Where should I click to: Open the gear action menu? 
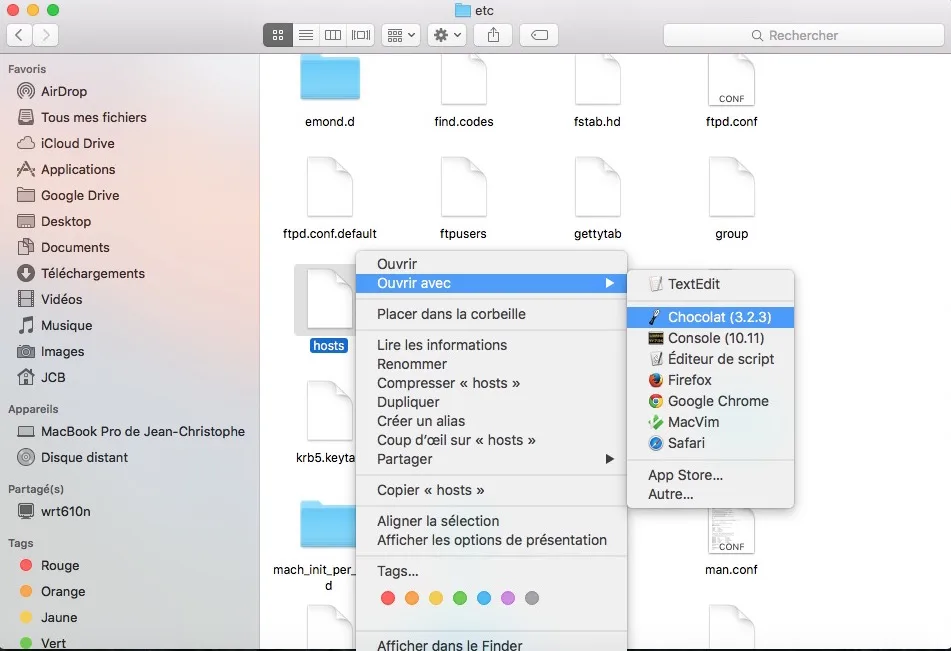click(x=448, y=35)
